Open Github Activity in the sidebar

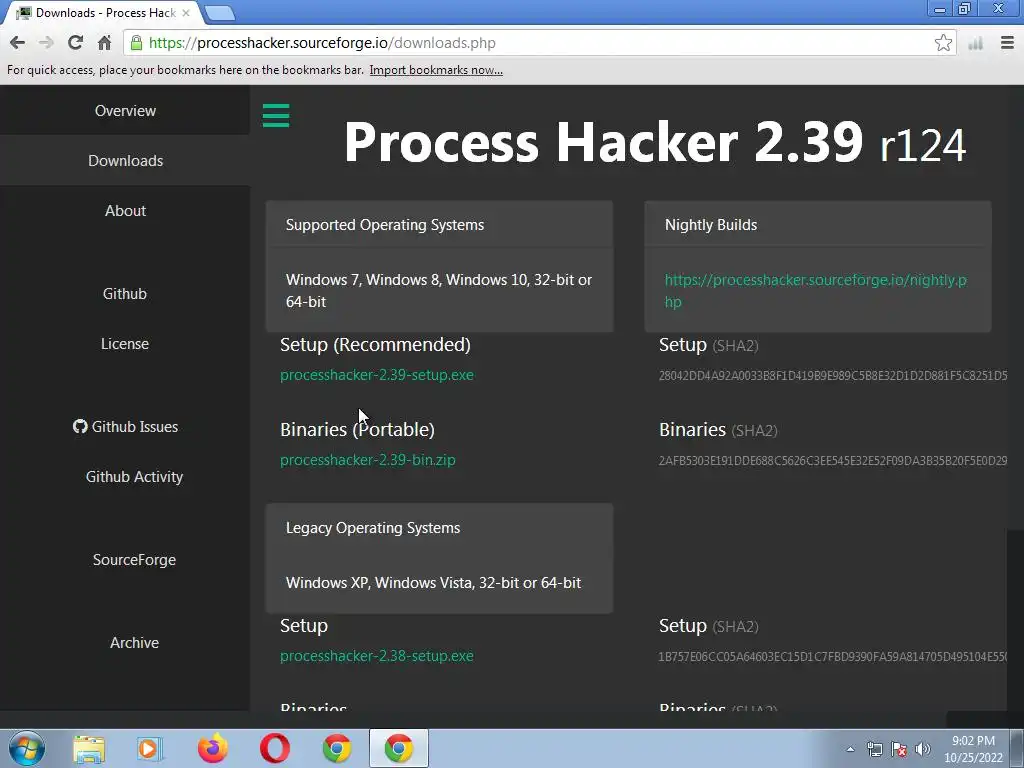[134, 477]
